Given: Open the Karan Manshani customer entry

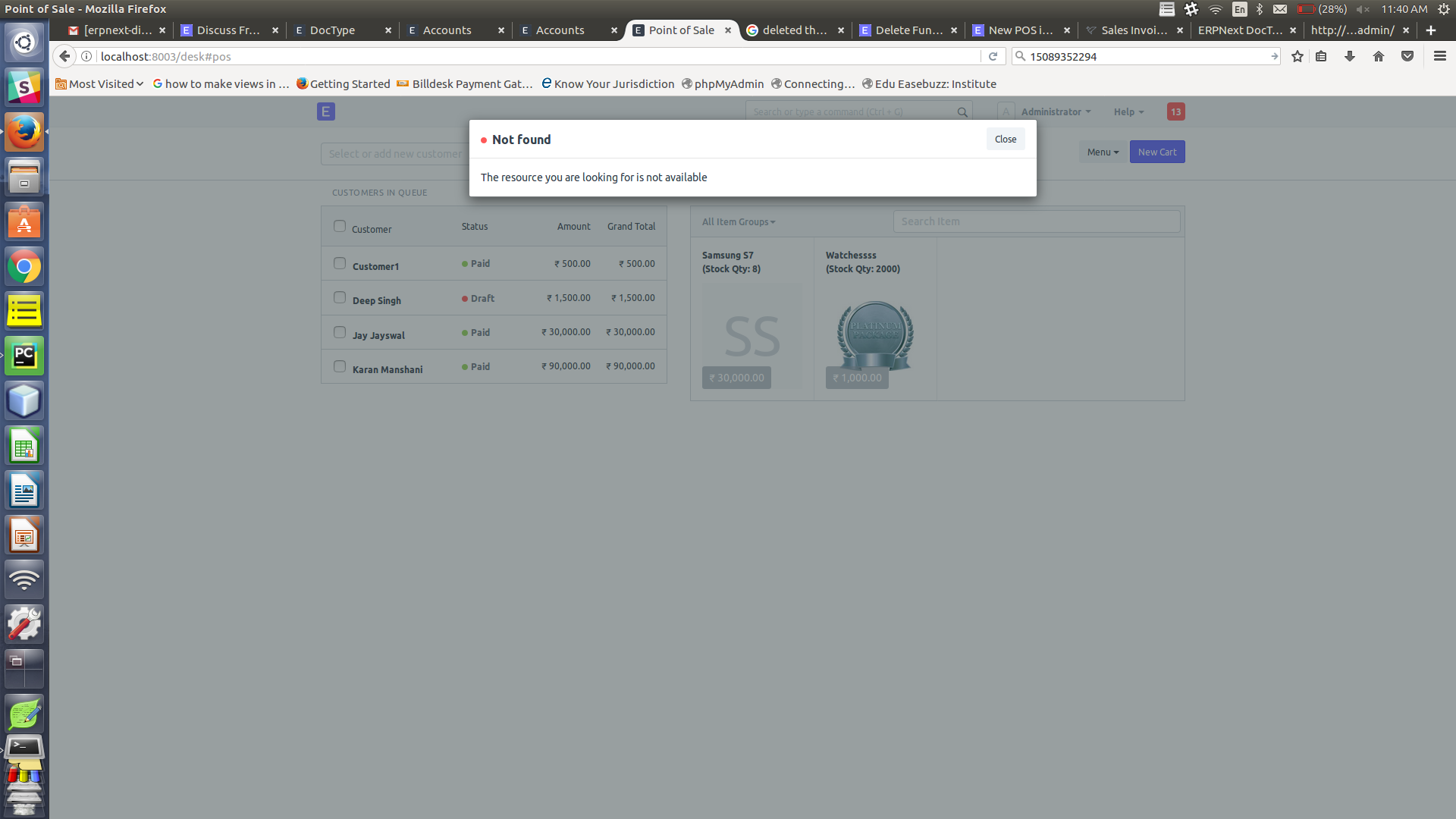Looking at the screenshot, I should point(388,369).
